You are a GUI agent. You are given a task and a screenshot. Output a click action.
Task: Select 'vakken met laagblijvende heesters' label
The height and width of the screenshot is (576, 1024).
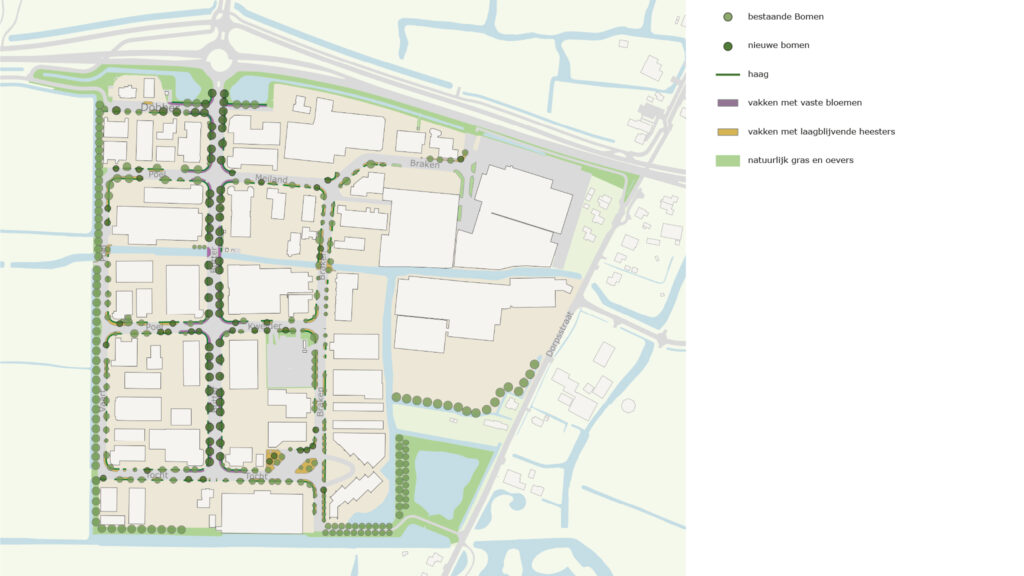(821, 131)
